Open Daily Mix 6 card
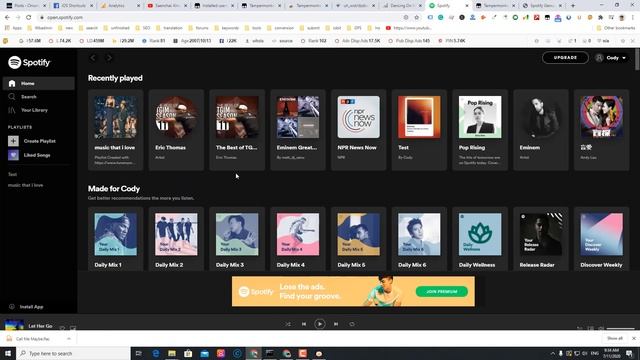This screenshot has width=640, height=360. tap(419, 239)
